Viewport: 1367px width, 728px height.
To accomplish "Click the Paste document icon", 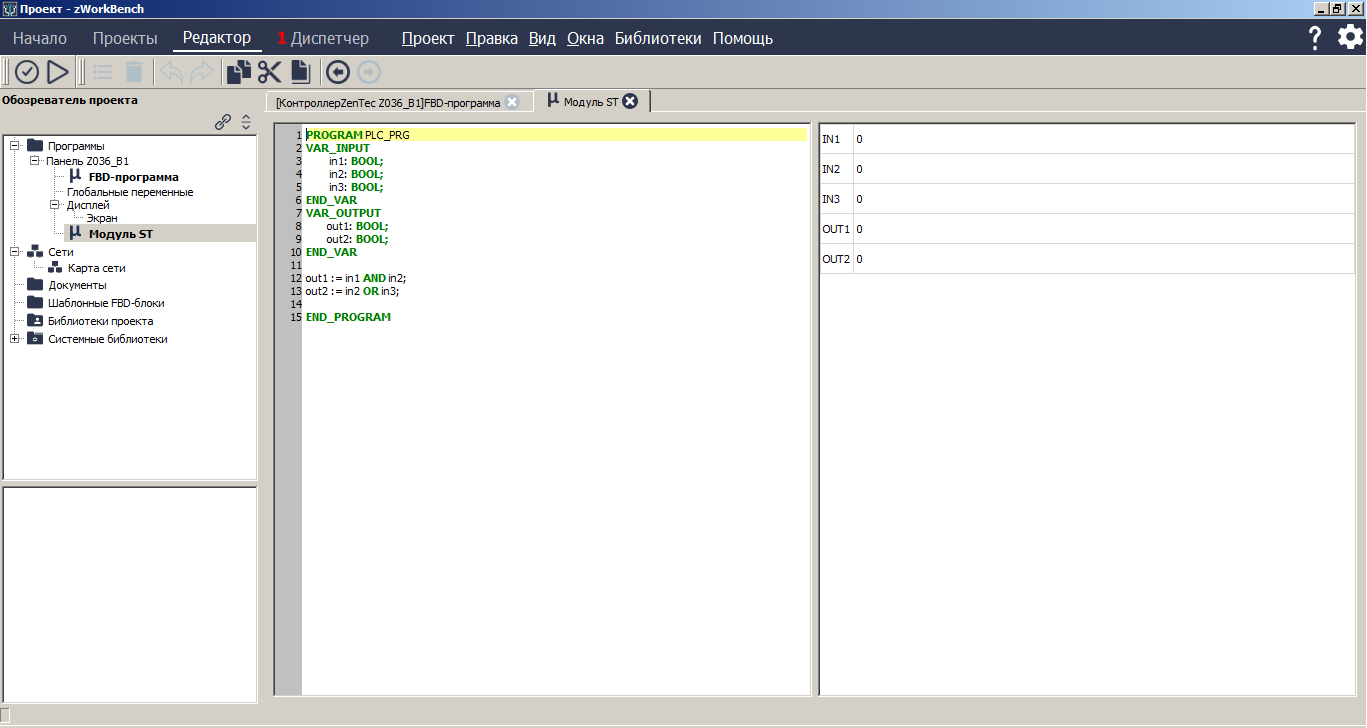I will tap(300, 72).
